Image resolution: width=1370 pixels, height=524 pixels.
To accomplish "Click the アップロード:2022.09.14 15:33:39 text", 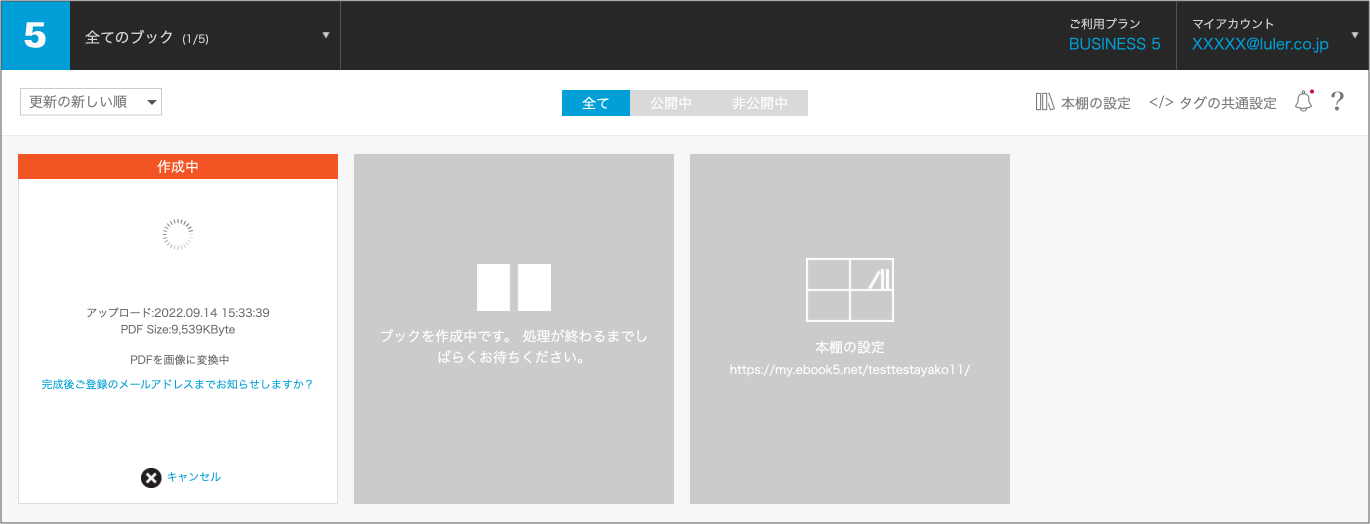I will [178, 313].
